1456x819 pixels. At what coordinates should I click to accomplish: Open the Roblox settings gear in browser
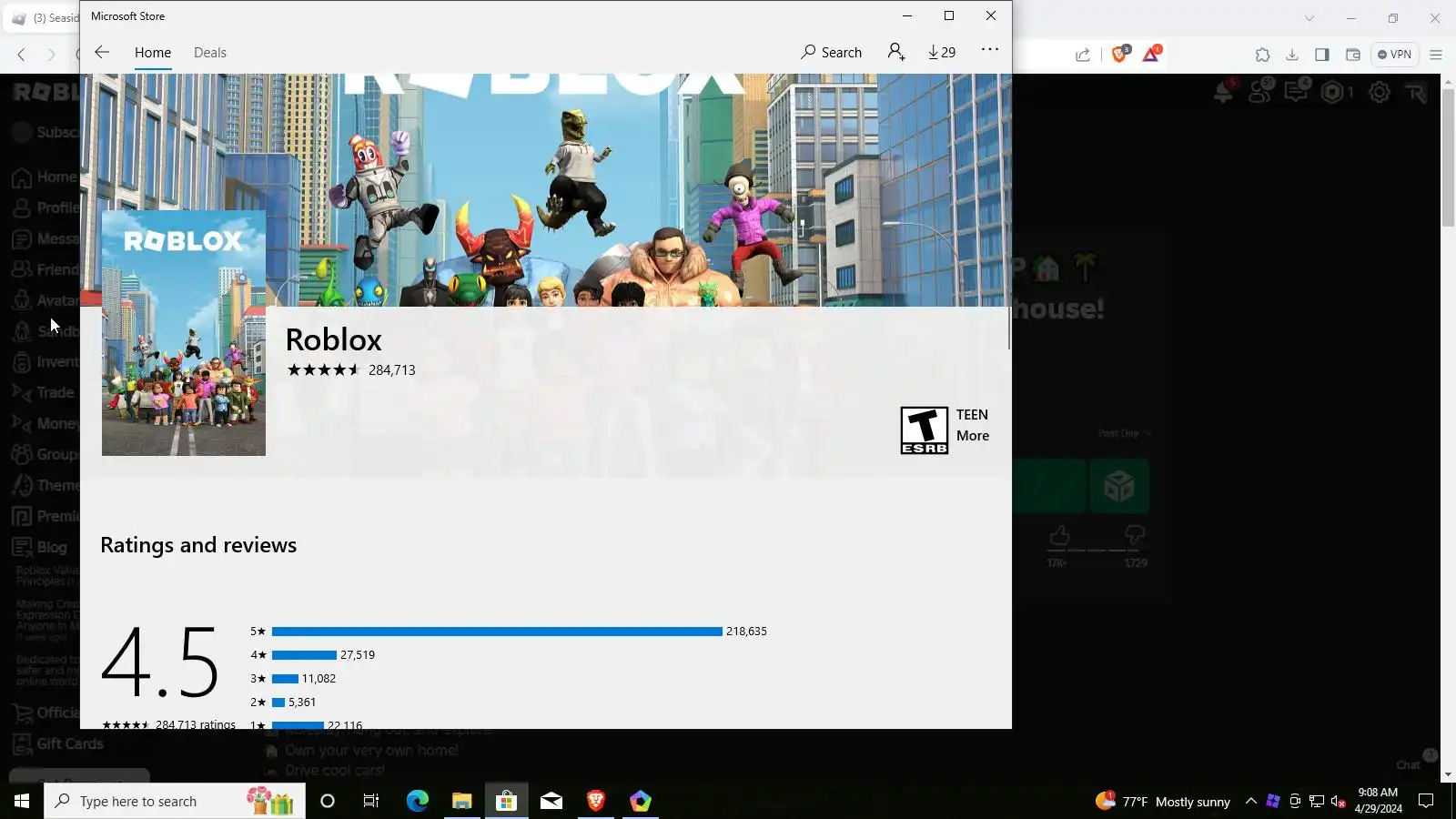tap(1380, 92)
